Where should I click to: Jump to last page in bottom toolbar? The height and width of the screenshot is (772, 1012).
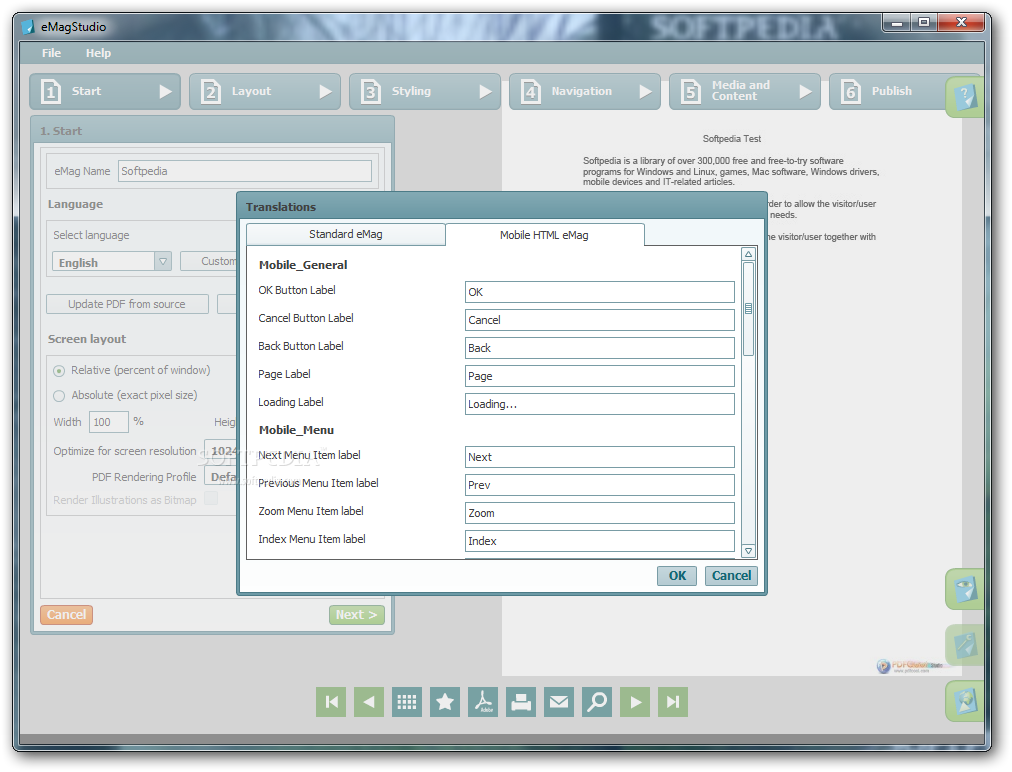point(673,702)
